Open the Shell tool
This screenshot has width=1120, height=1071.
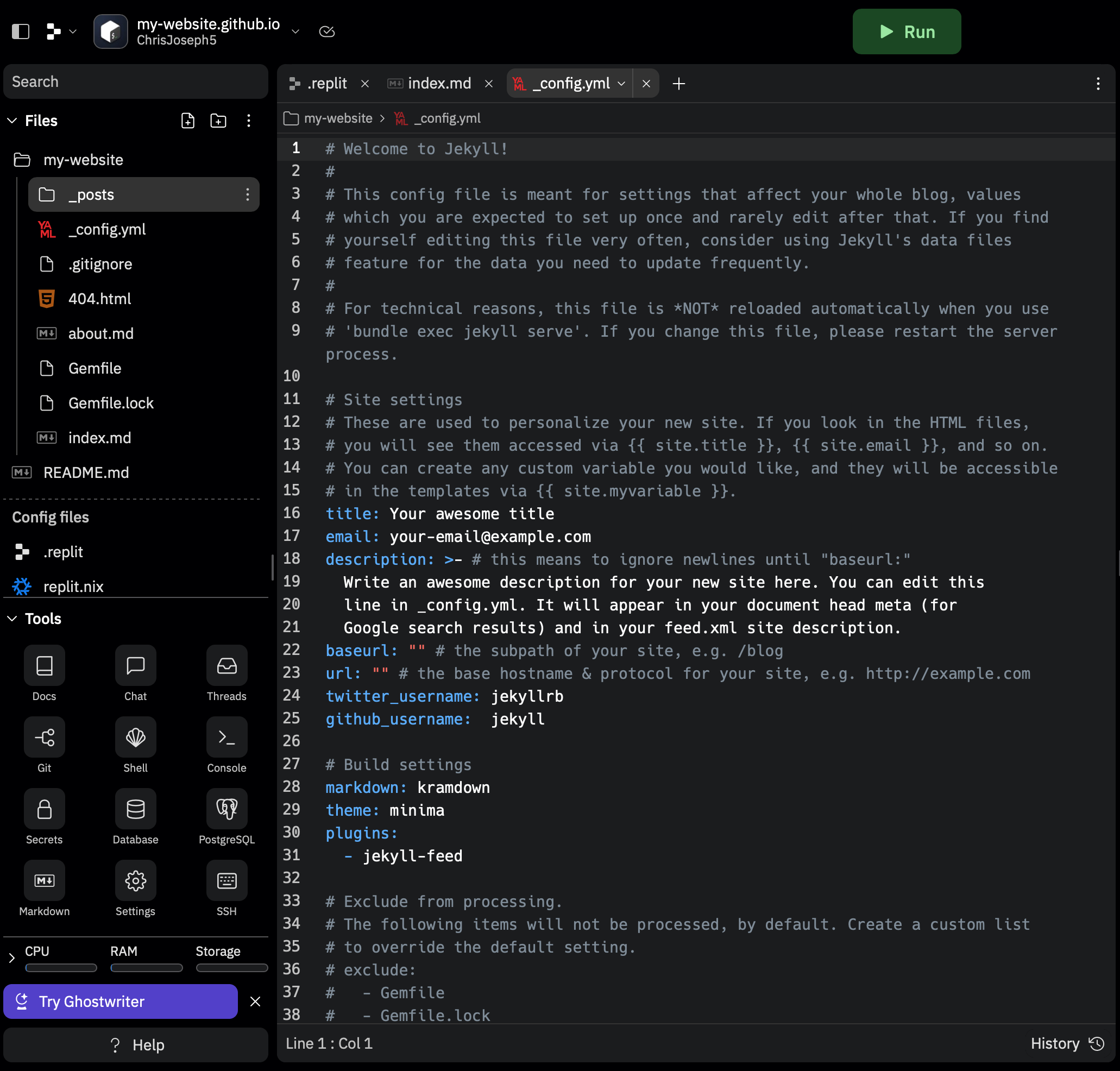click(135, 738)
